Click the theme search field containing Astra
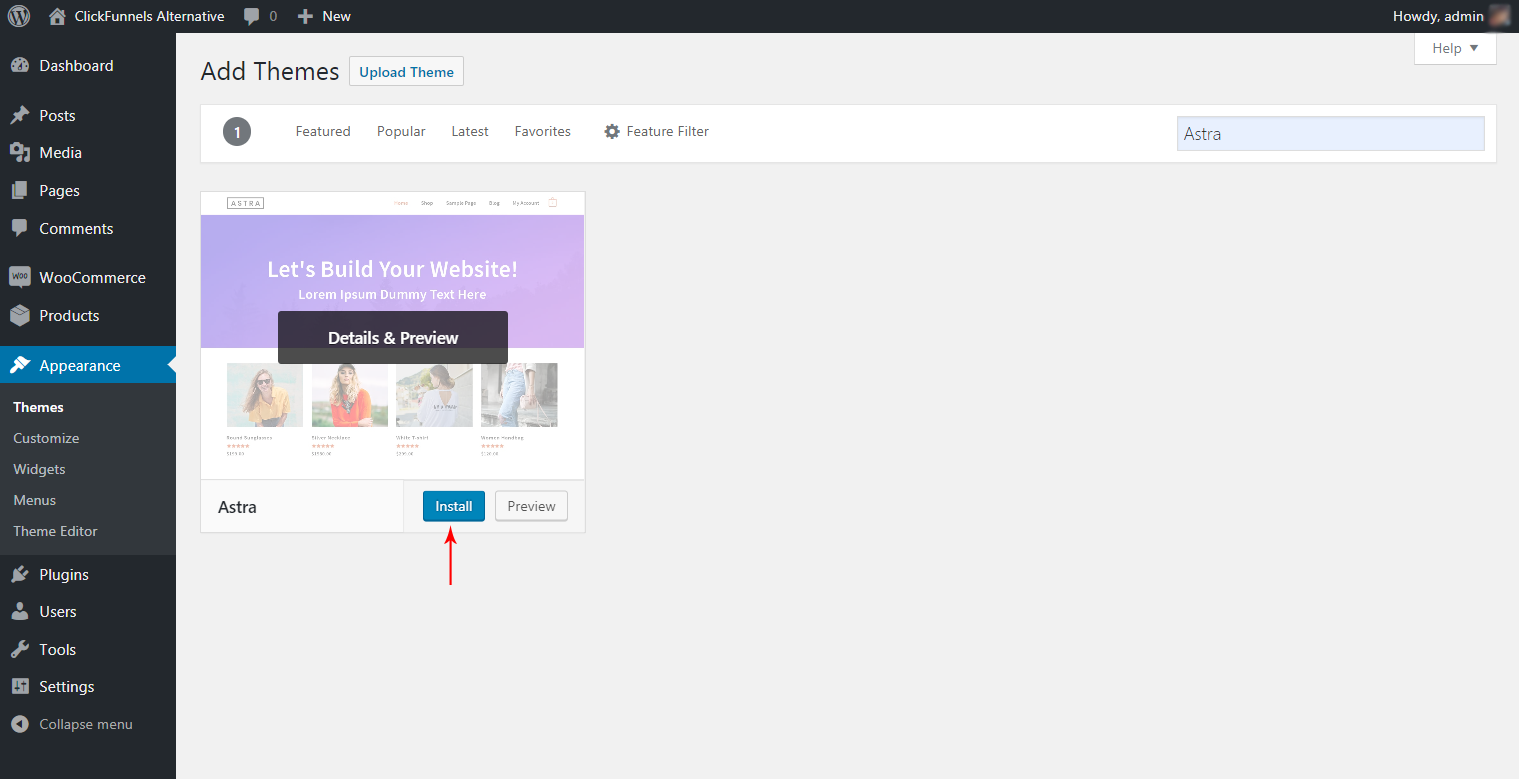 (1331, 134)
